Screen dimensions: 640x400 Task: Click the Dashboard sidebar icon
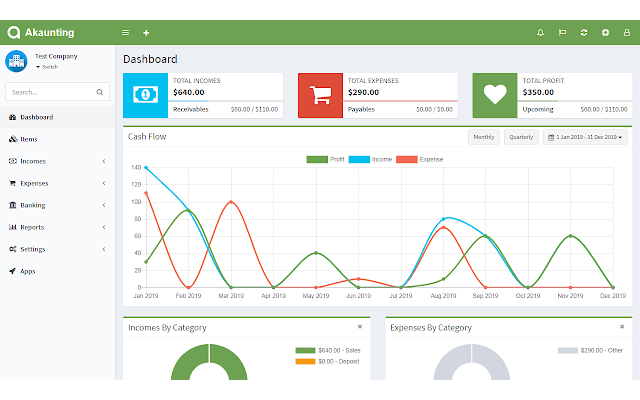[13, 117]
